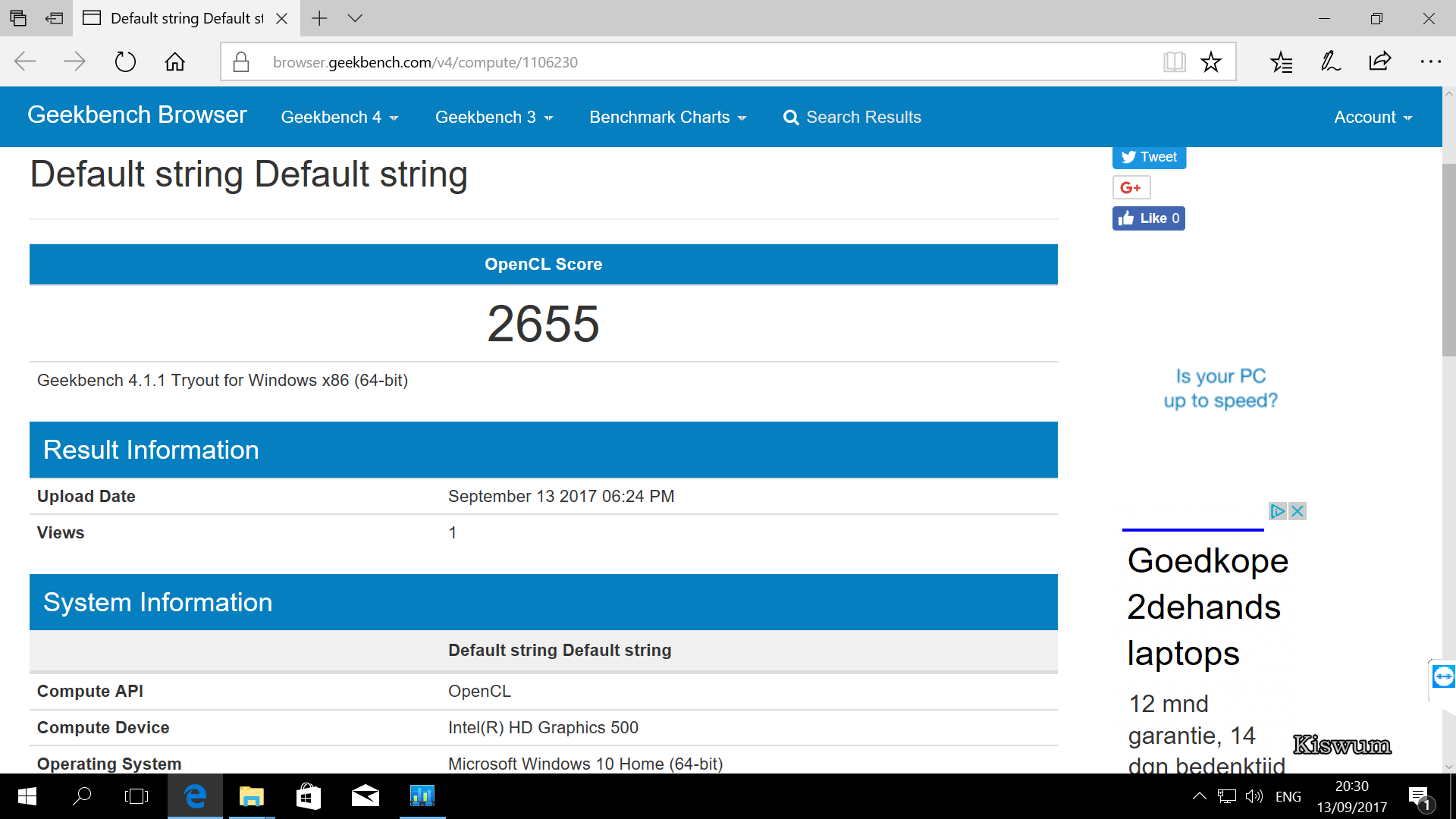Click the OpenCL score 2655
The image size is (1456, 819).
543,324
